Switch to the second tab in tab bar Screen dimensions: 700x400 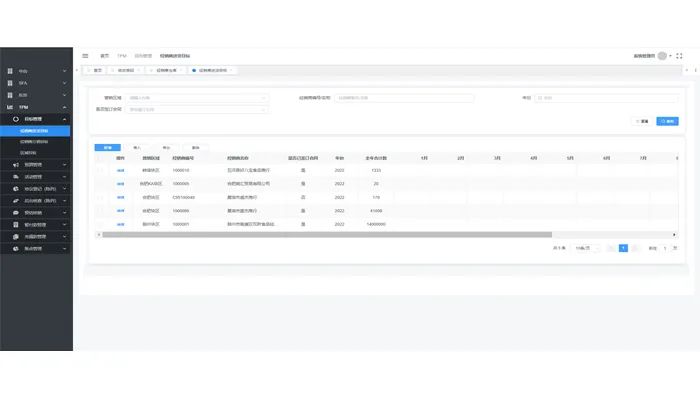125,70
